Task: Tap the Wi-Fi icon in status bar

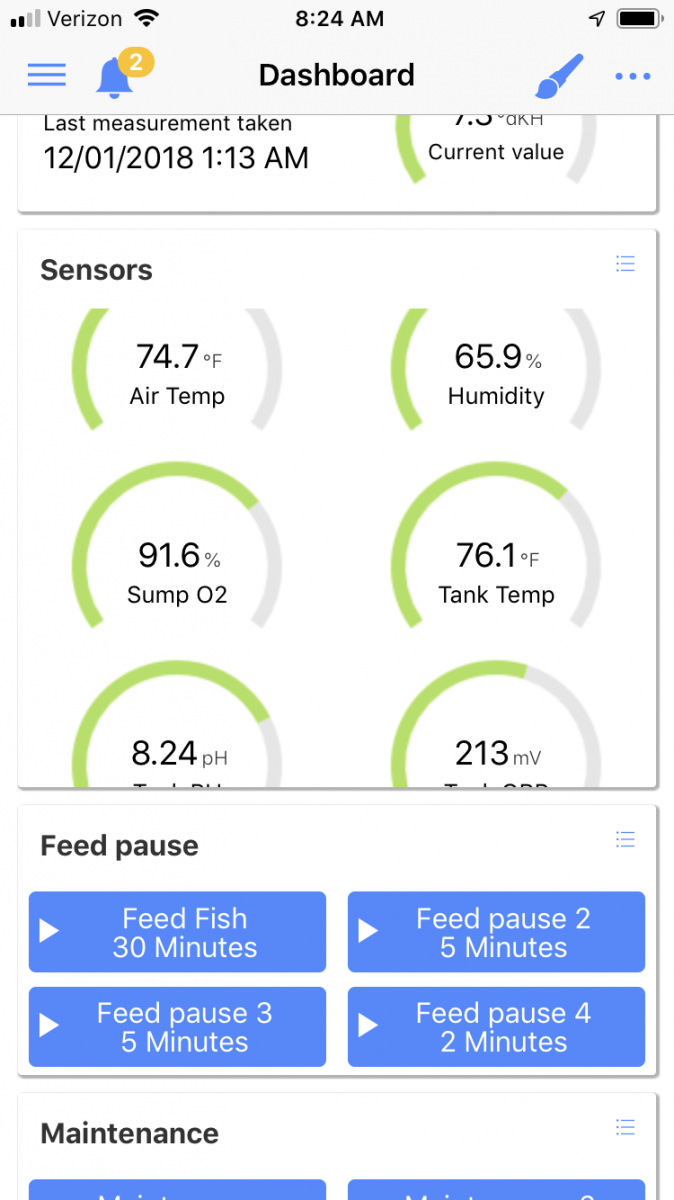Action: 148,19
